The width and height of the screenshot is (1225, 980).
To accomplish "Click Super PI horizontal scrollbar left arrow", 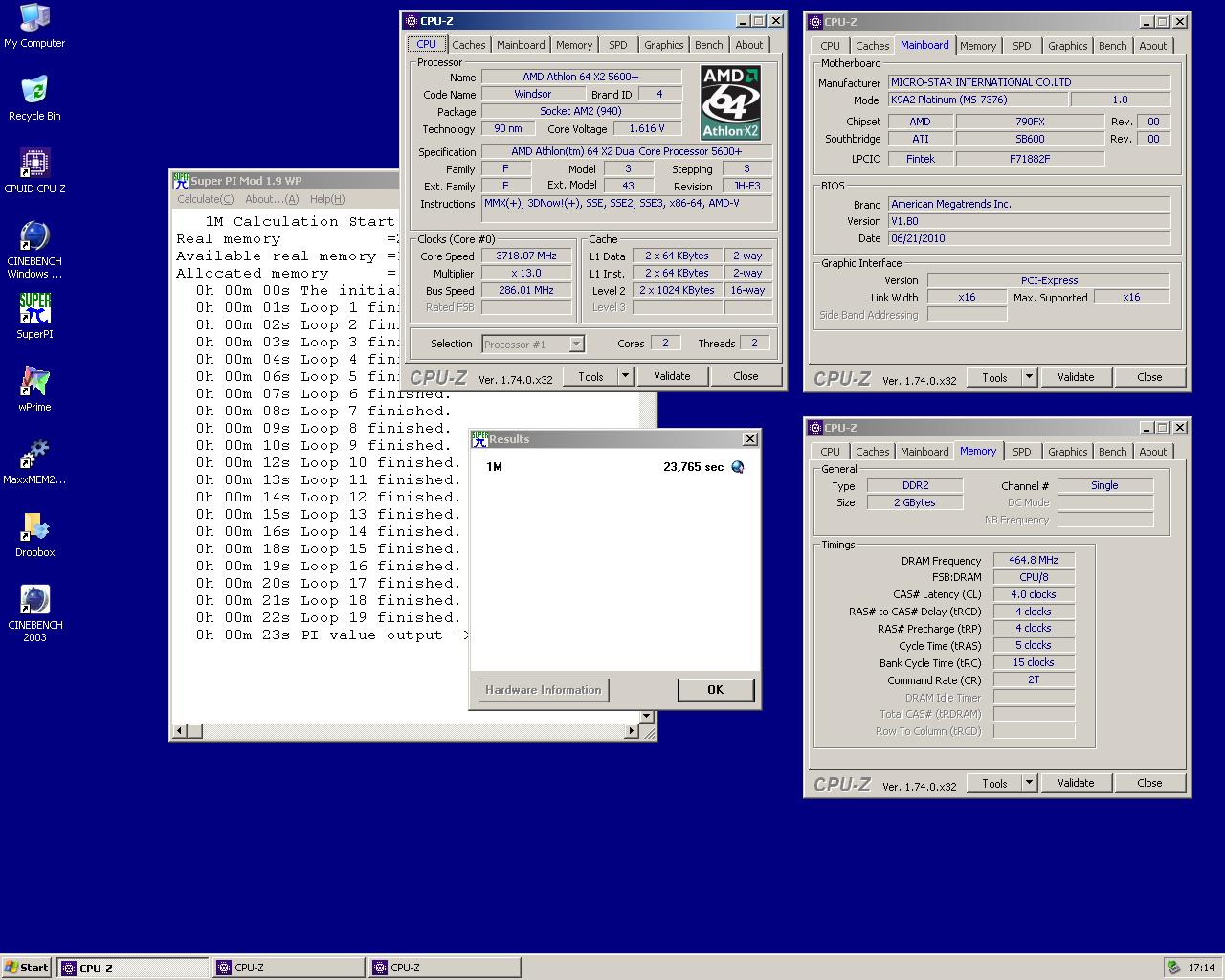I will pos(178,731).
